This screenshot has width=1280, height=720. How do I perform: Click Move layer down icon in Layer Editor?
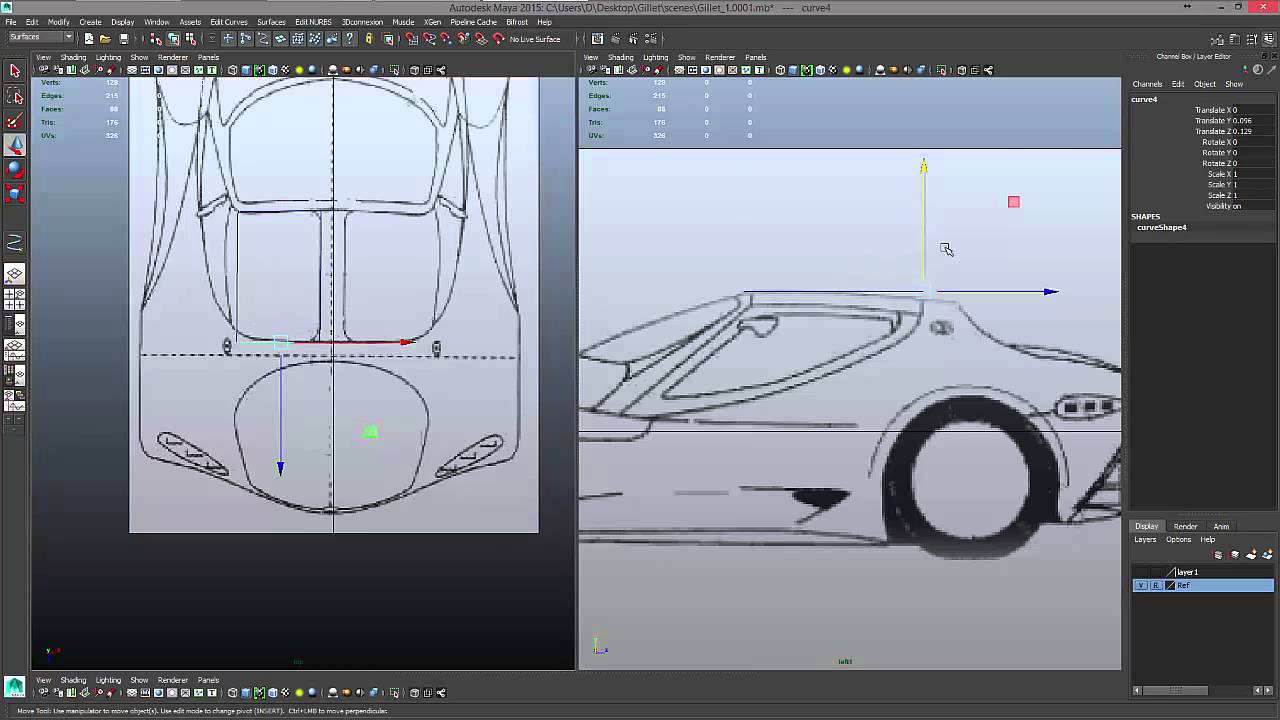1234,554
